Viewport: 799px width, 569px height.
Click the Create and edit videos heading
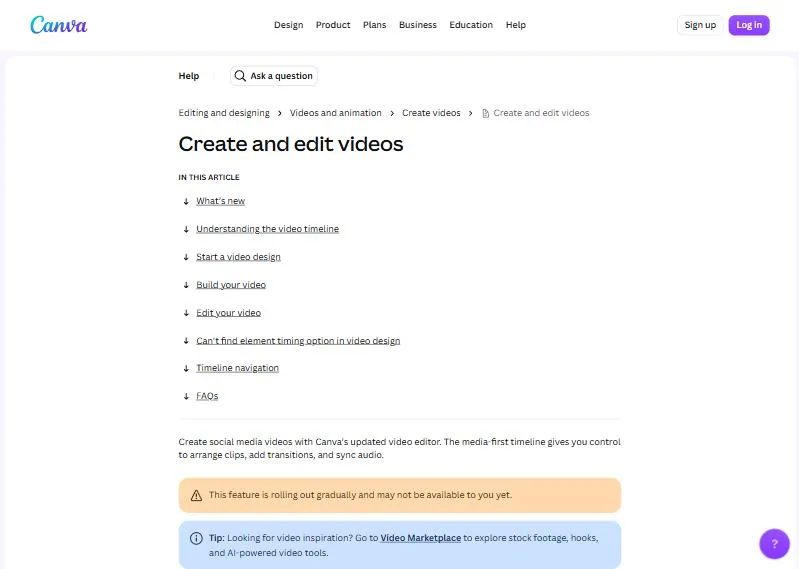click(290, 144)
